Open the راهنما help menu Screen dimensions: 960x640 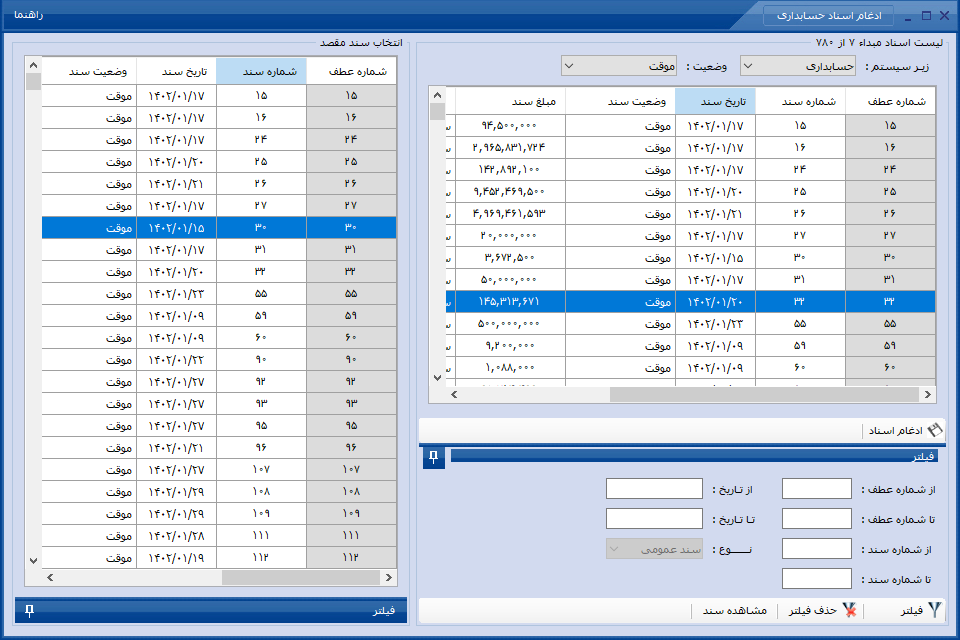coord(29,15)
